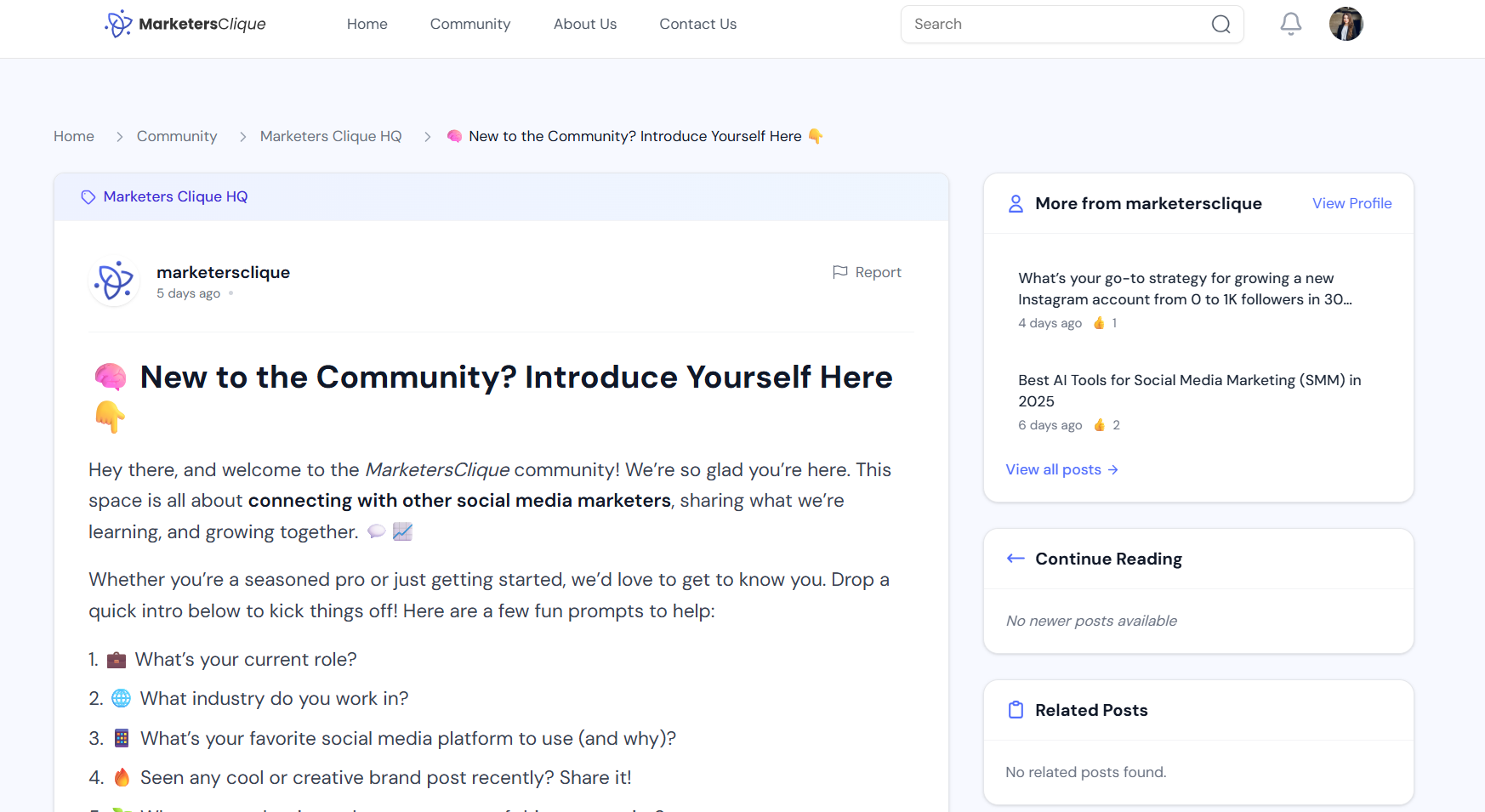Open the Instagram growth strategy post
The image size is (1485, 812).
tap(1184, 288)
